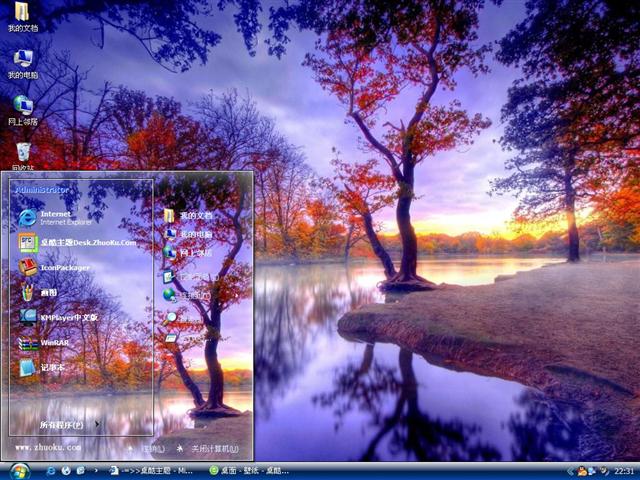Click the third quick launch icon

click(80, 471)
